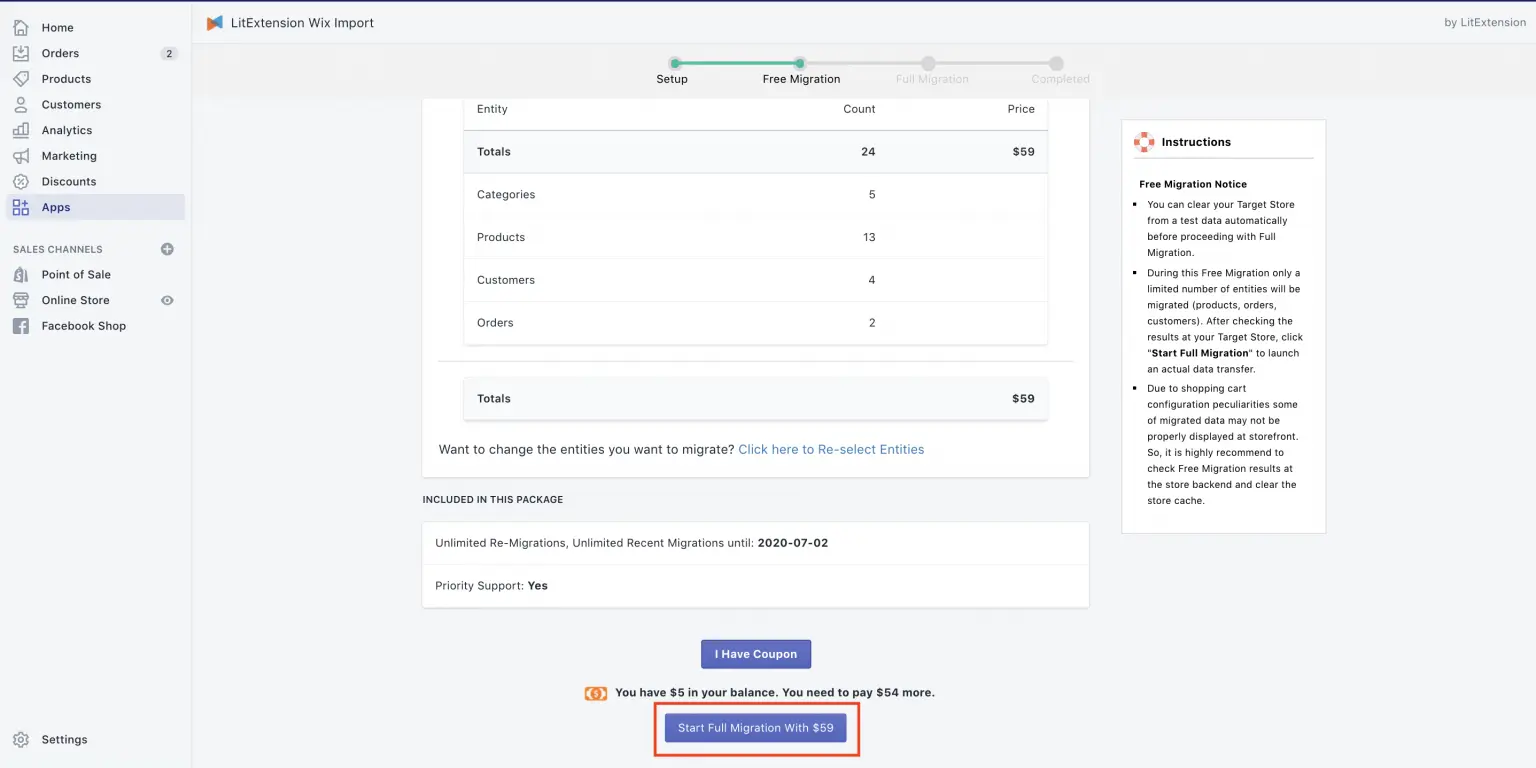Image resolution: width=1536 pixels, height=768 pixels.
Task: Click the INCLUDED IN THIS PACKAGE heading
Action: point(493,499)
